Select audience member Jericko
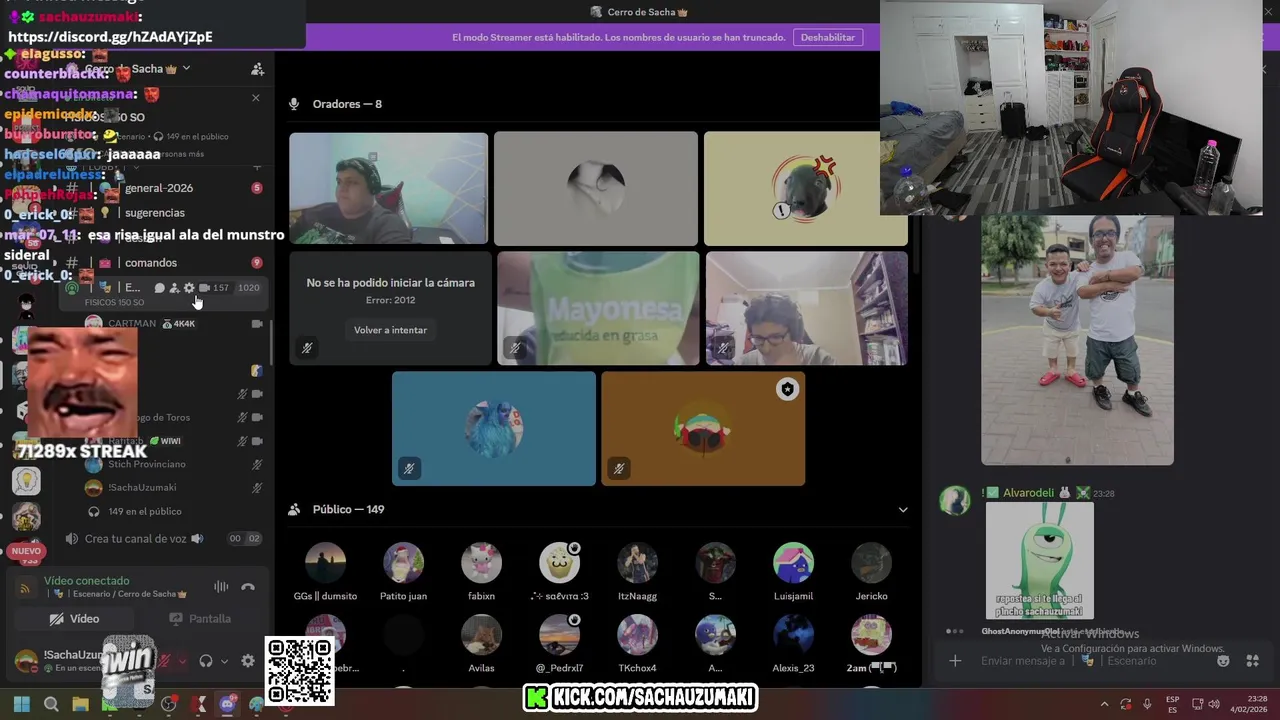The width and height of the screenshot is (1280, 720). click(871, 572)
